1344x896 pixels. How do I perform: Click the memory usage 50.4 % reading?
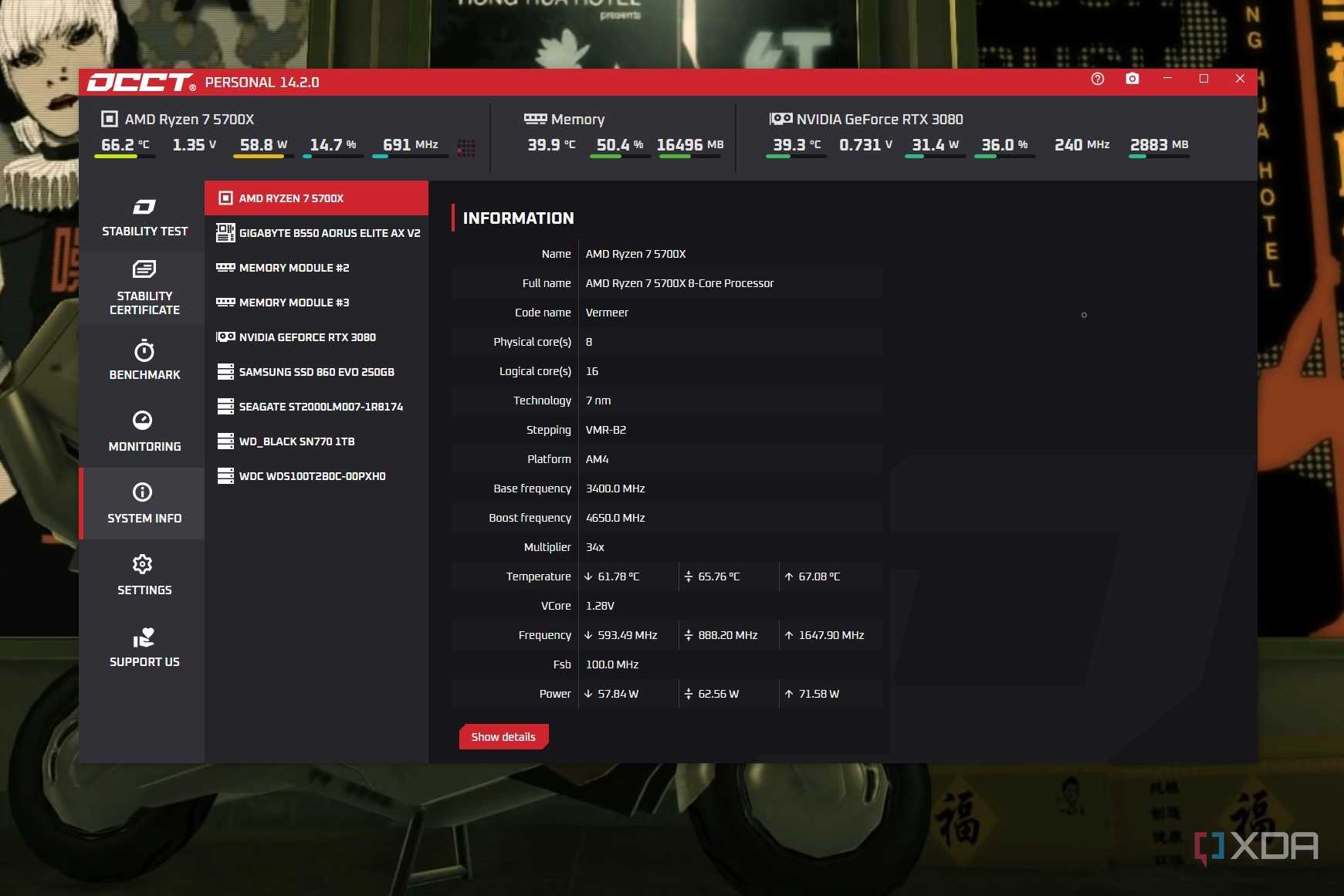pos(620,145)
